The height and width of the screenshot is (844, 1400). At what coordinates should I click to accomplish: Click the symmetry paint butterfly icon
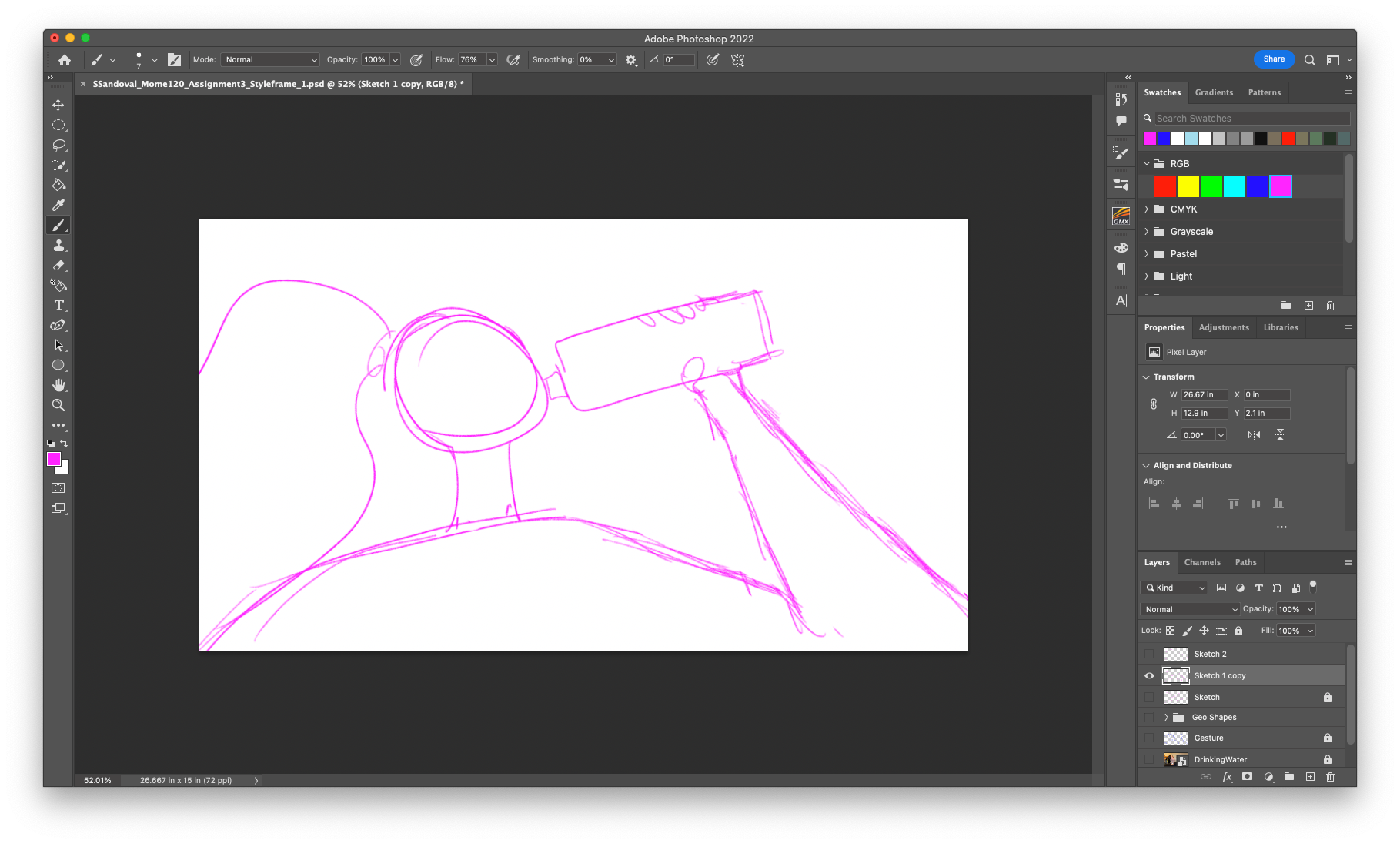click(x=737, y=60)
